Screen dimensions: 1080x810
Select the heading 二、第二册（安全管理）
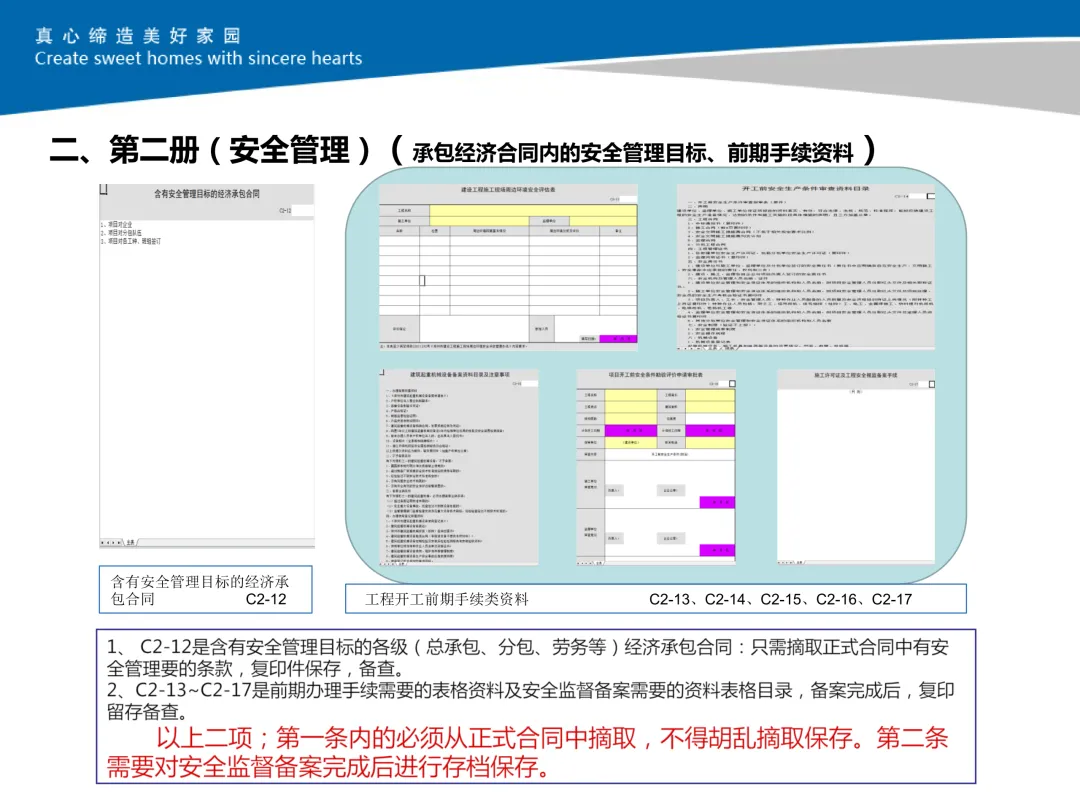pos(210,150)
